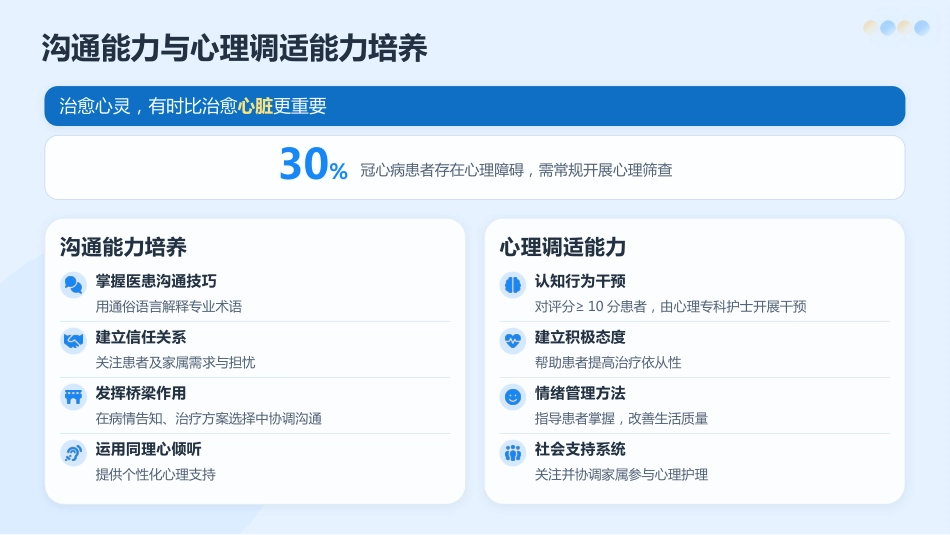Screen dimensions: 950x535
Task: Click the bridge icon beside 发挥桥梁作用
Action: (x=73, y=397)
